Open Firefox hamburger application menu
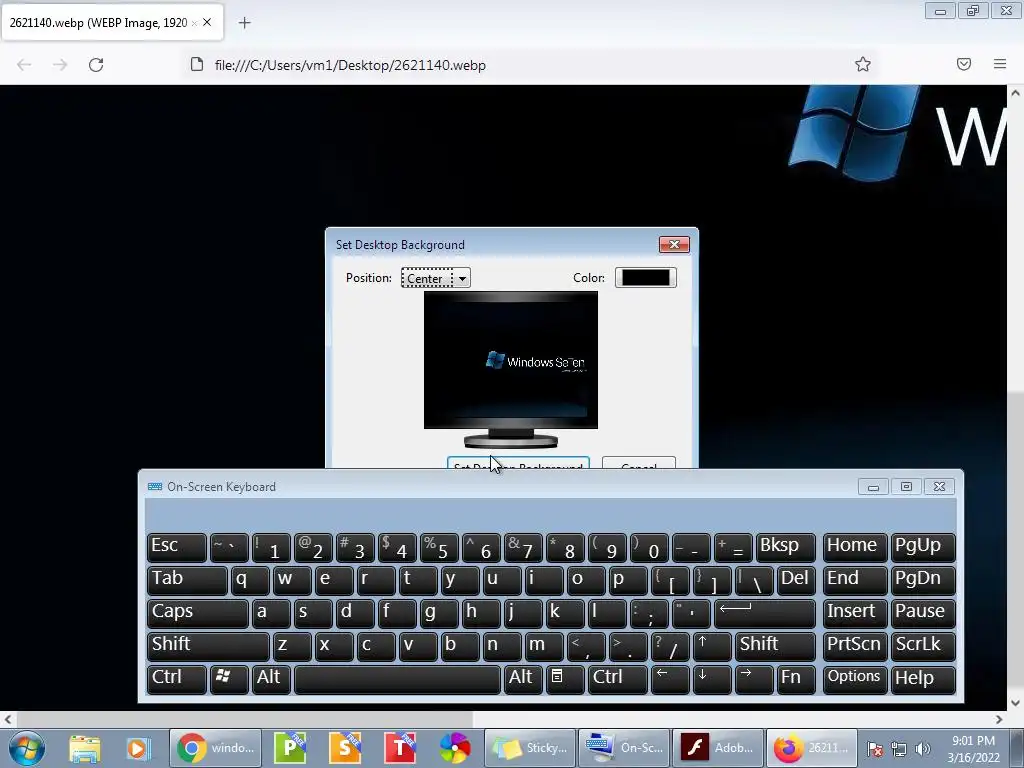1024x768 pixels. pyautogui.click(x=1000, y=64)
